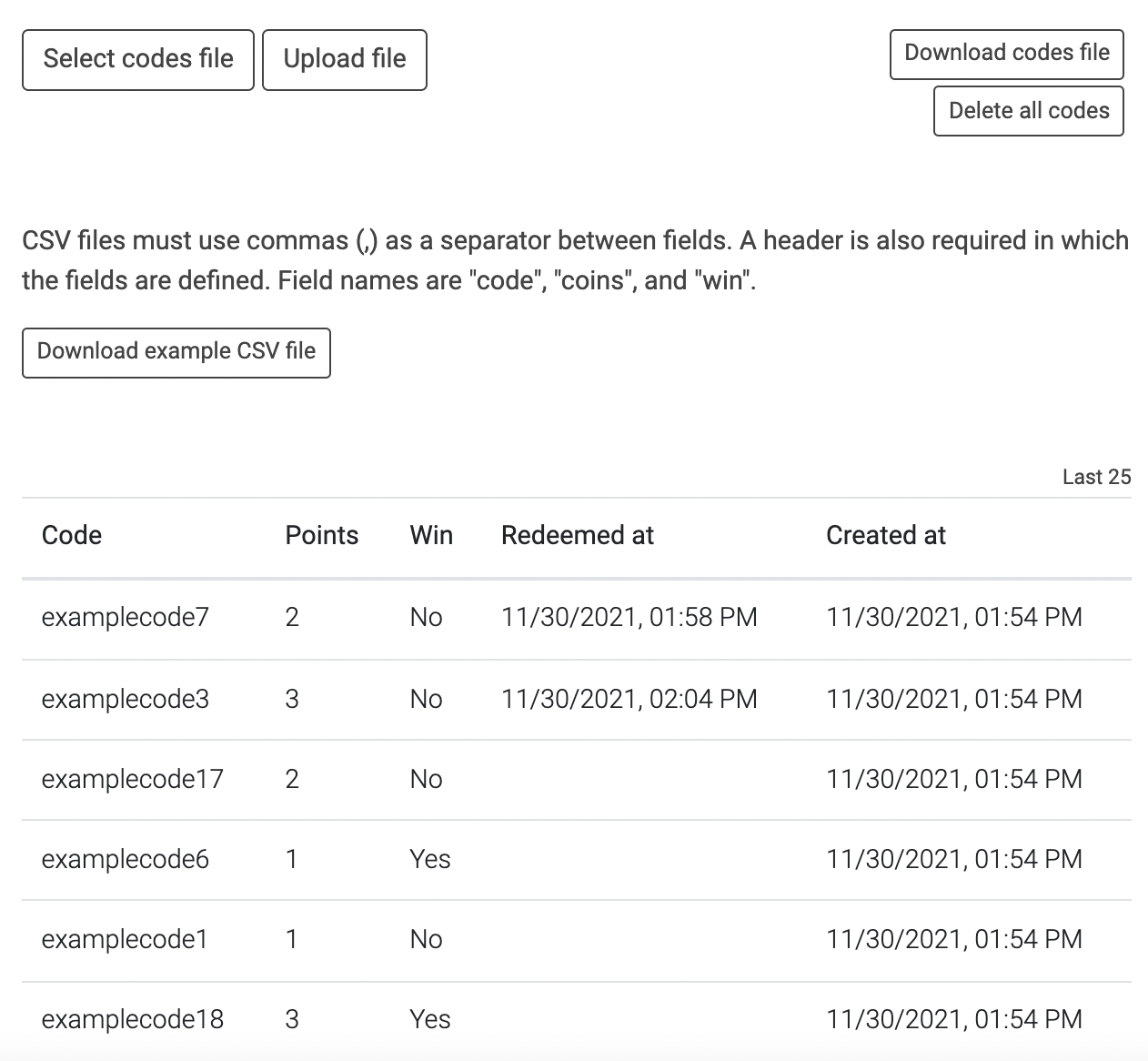Click the Select codes file button

(138, 59)
